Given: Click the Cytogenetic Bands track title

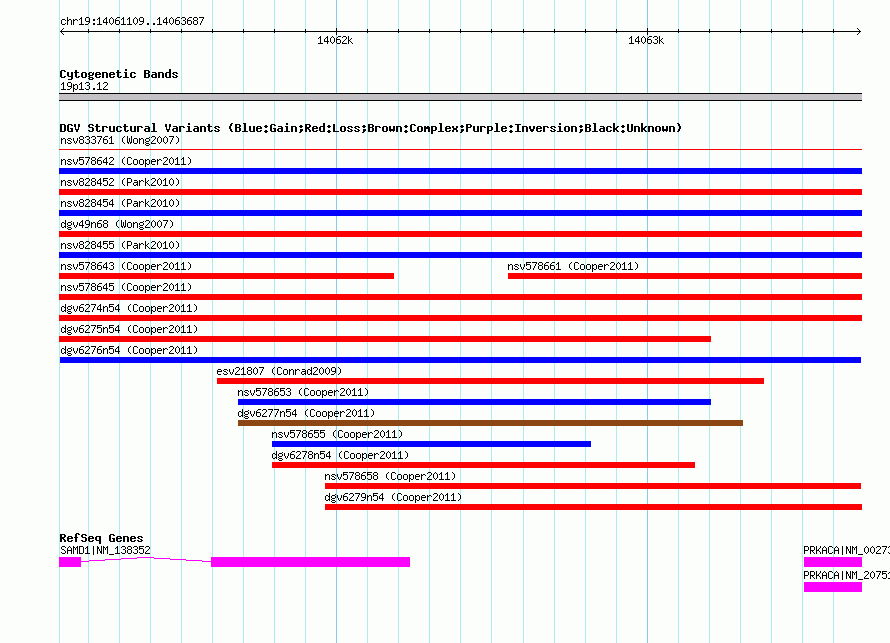Looking at the screenshot, I should coord(119,74).
